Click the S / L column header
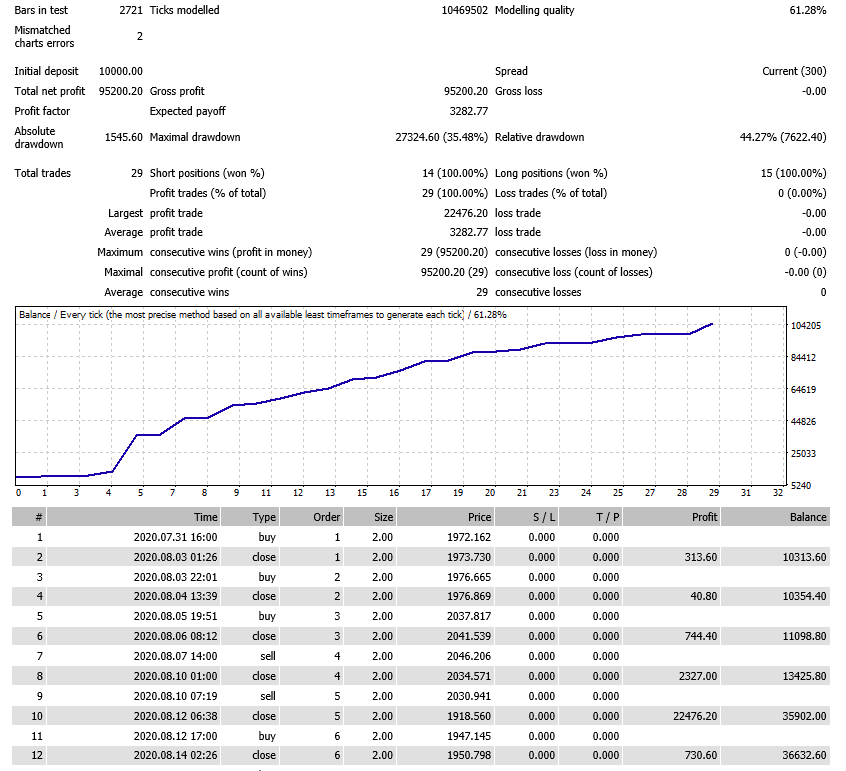This screenshot has height=771, width=846. pos(526,517)
